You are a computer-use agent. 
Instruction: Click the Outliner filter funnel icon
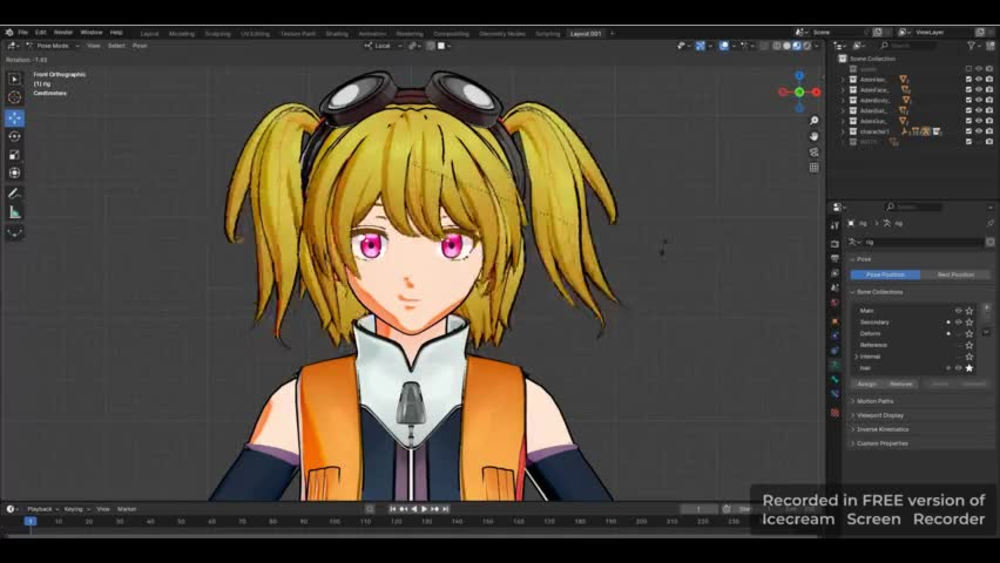tap(971, 46)
